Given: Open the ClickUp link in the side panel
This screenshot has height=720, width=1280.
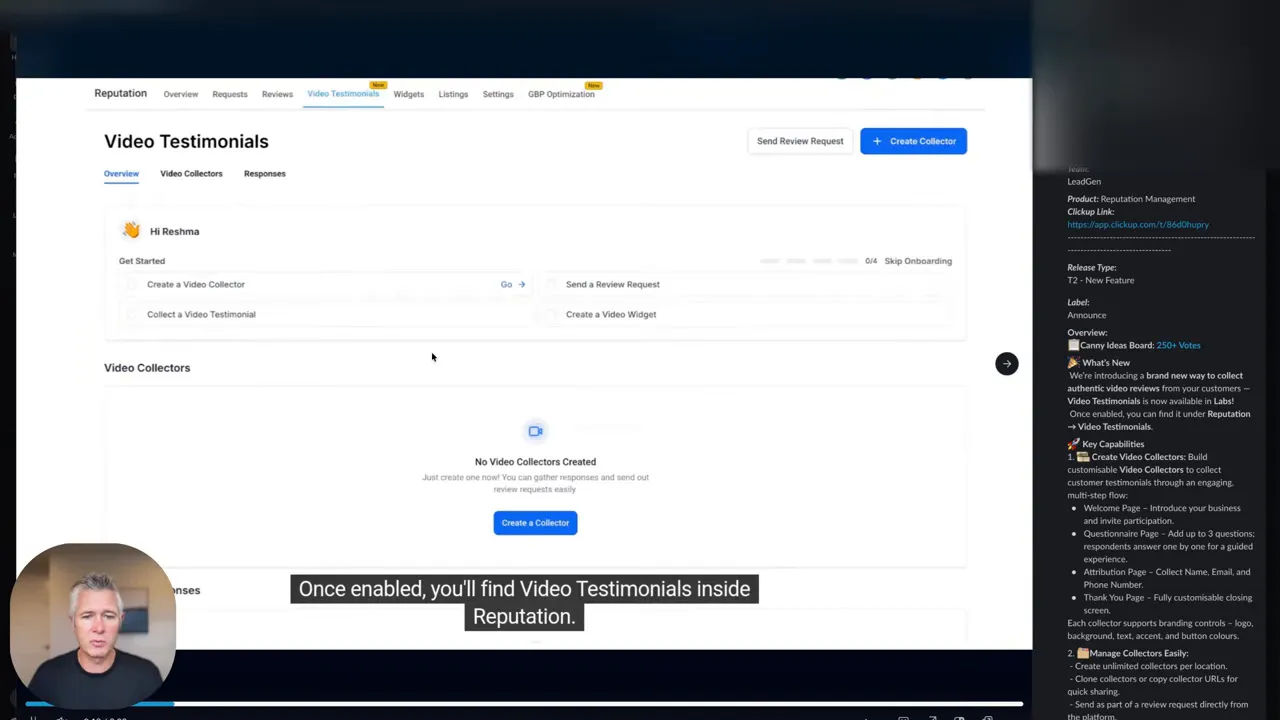Looking at the screenshot, I should tap(1137, 224).
